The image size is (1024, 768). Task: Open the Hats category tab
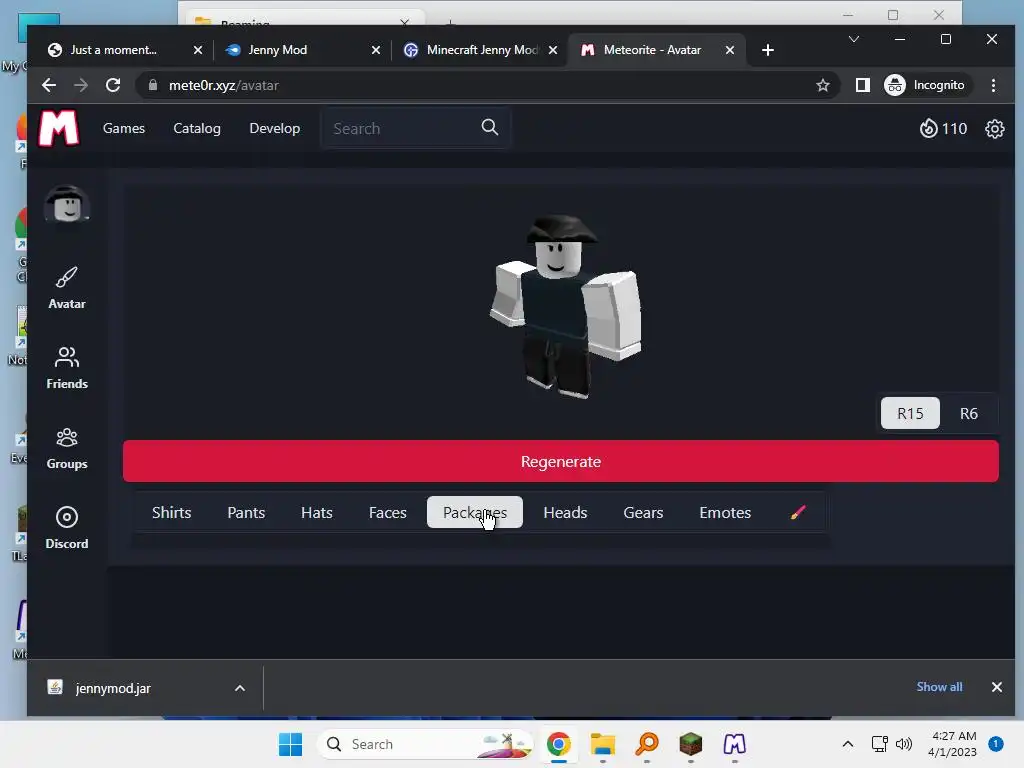click(317, 513)
